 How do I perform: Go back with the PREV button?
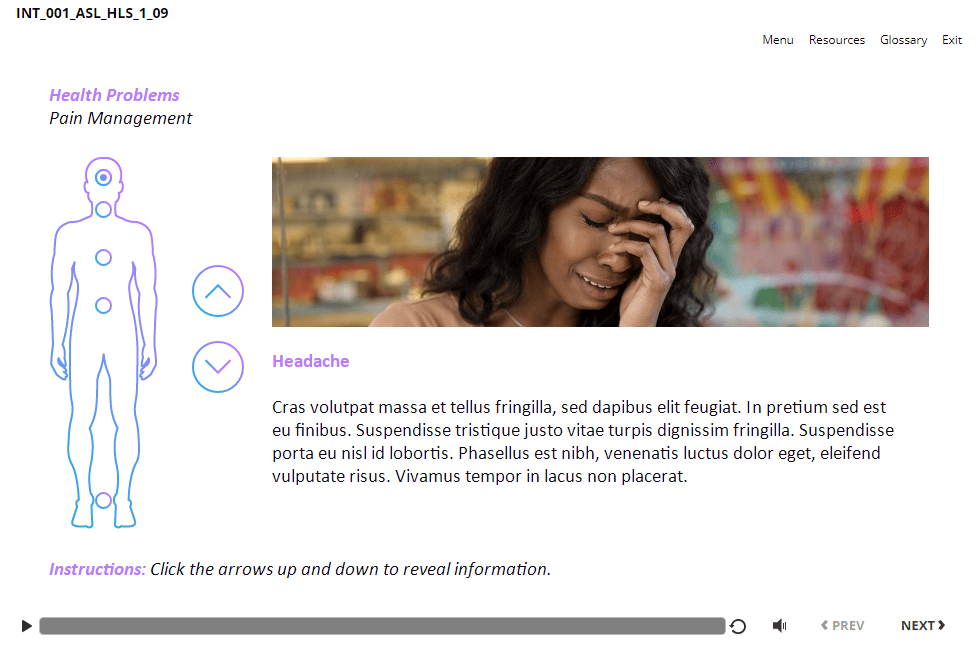tap(843, 625)
